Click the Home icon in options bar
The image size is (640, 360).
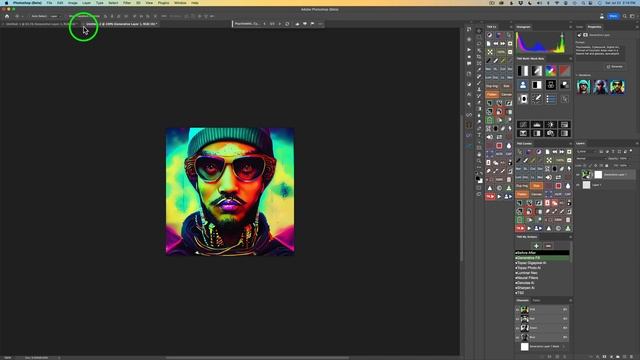(7, 16)
